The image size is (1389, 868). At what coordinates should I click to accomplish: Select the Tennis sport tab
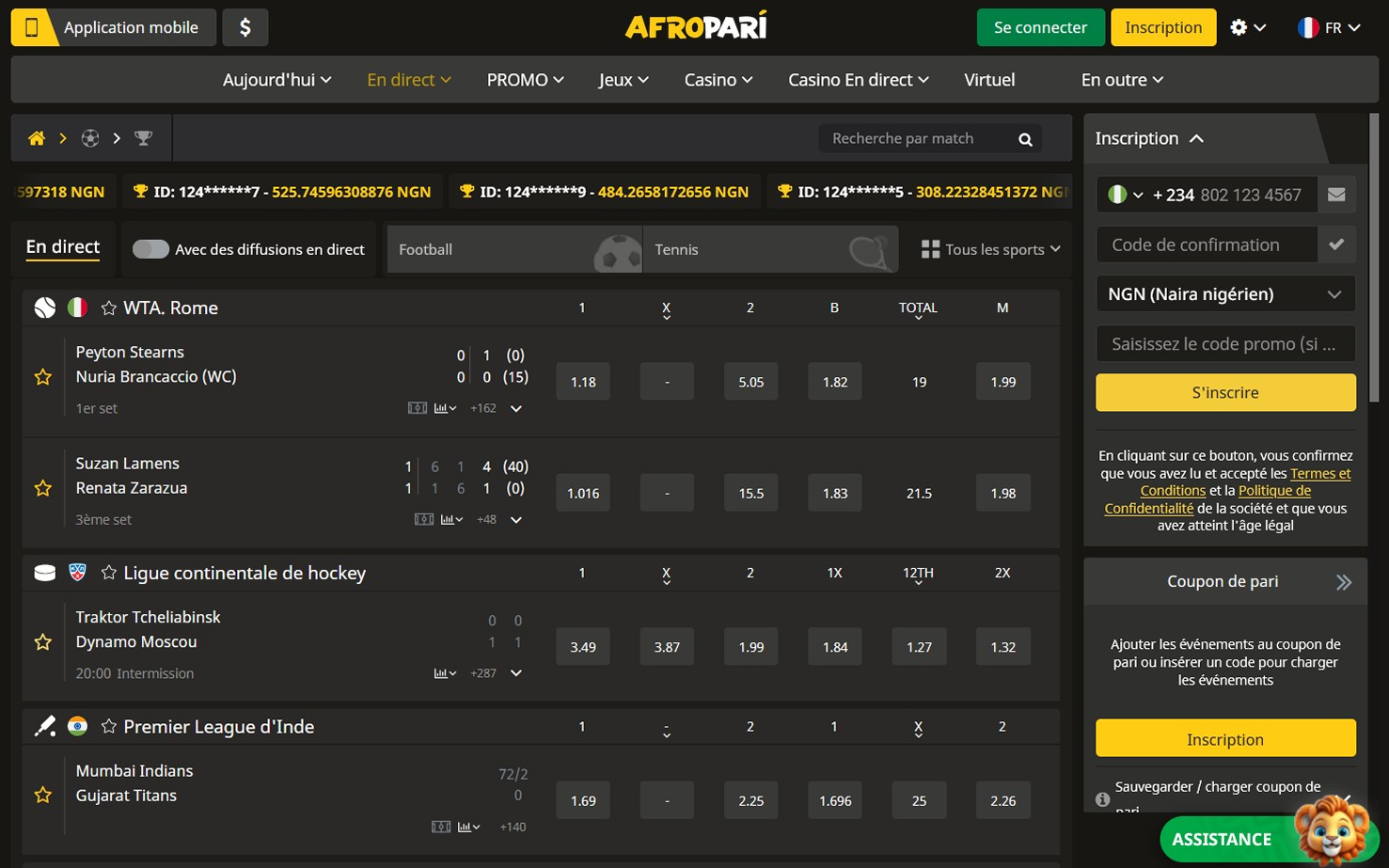pyautogui.click(x=770, y=249)
